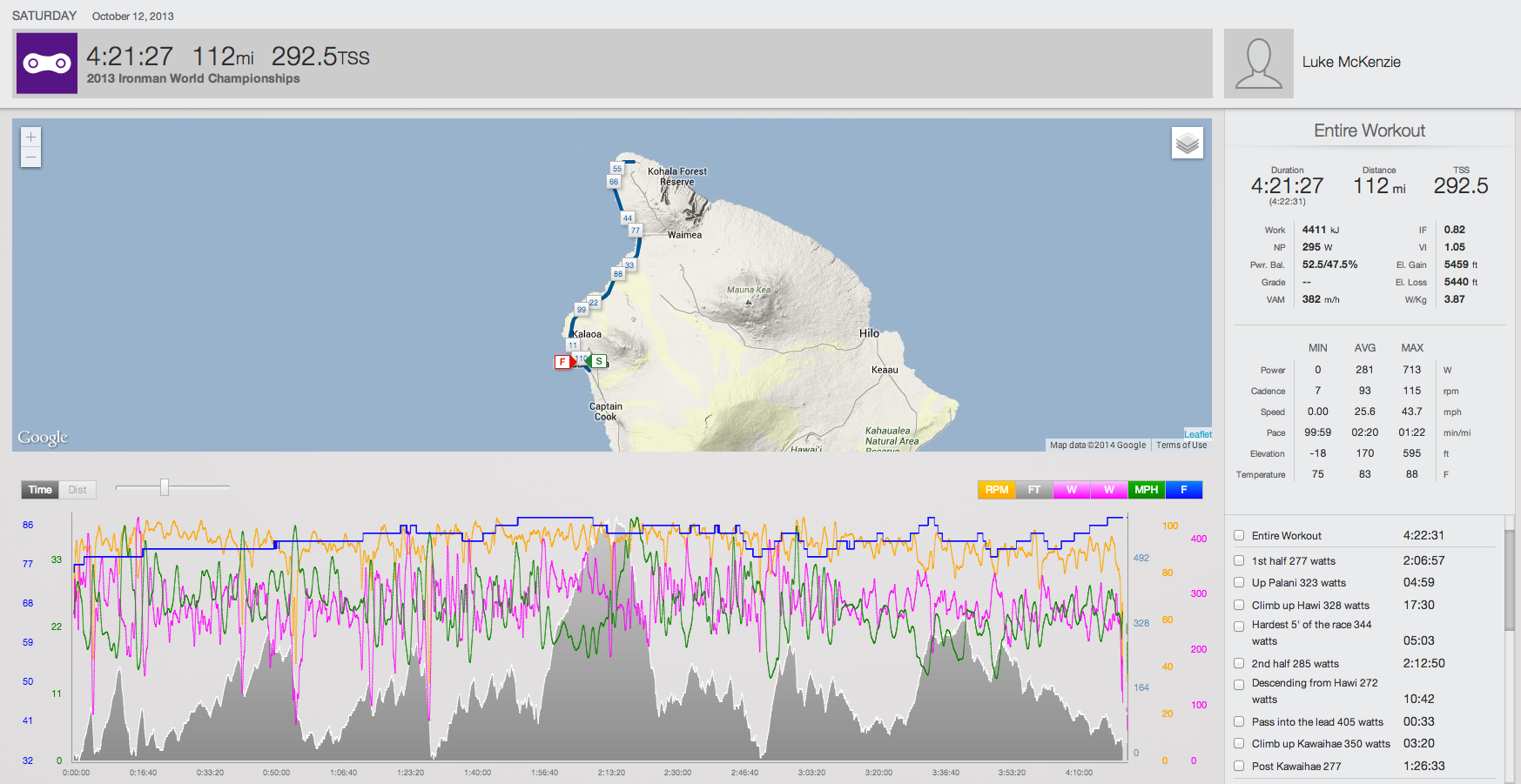This screenshot has width=1521, height=784.
Task: Click the 3.87 W/Kg value
Action: pyautogui.click(x=1455, y=299)
